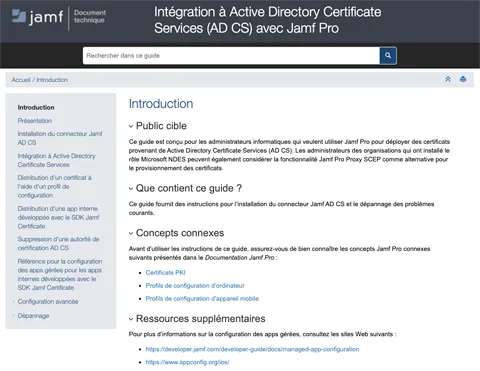Open 'Suppression d'une autorité de certification AD CS'

click(x=58, y=244)
